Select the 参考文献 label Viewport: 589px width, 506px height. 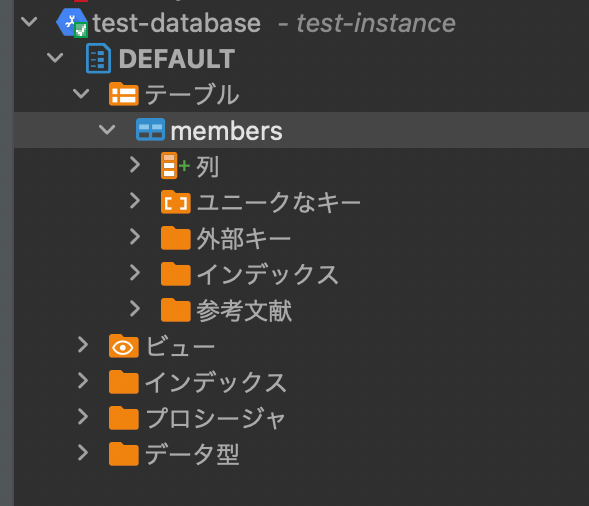(244, 311)
